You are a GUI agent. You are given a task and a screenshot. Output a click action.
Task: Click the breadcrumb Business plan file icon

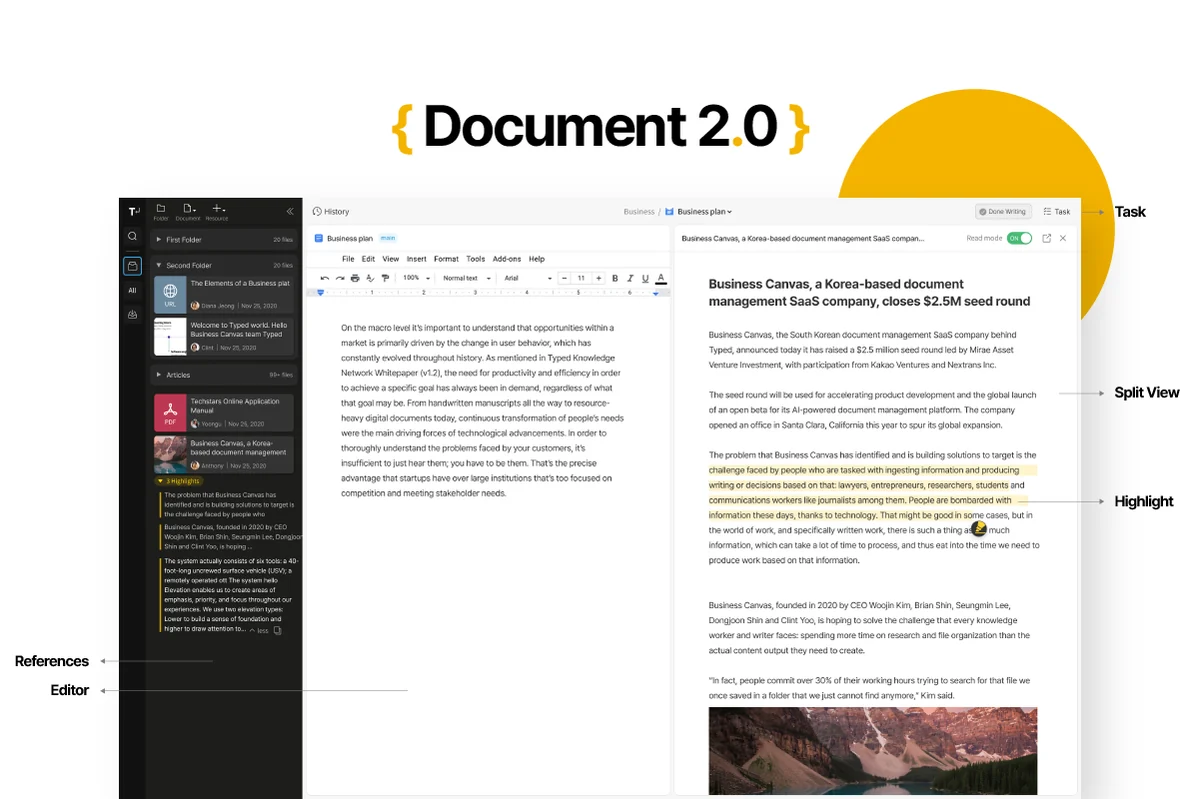(669, 212)
